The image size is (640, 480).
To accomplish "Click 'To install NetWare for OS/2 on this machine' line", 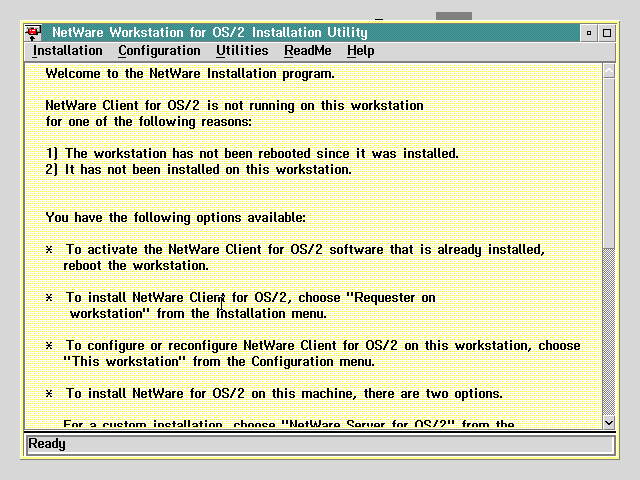I will [274, 394].
